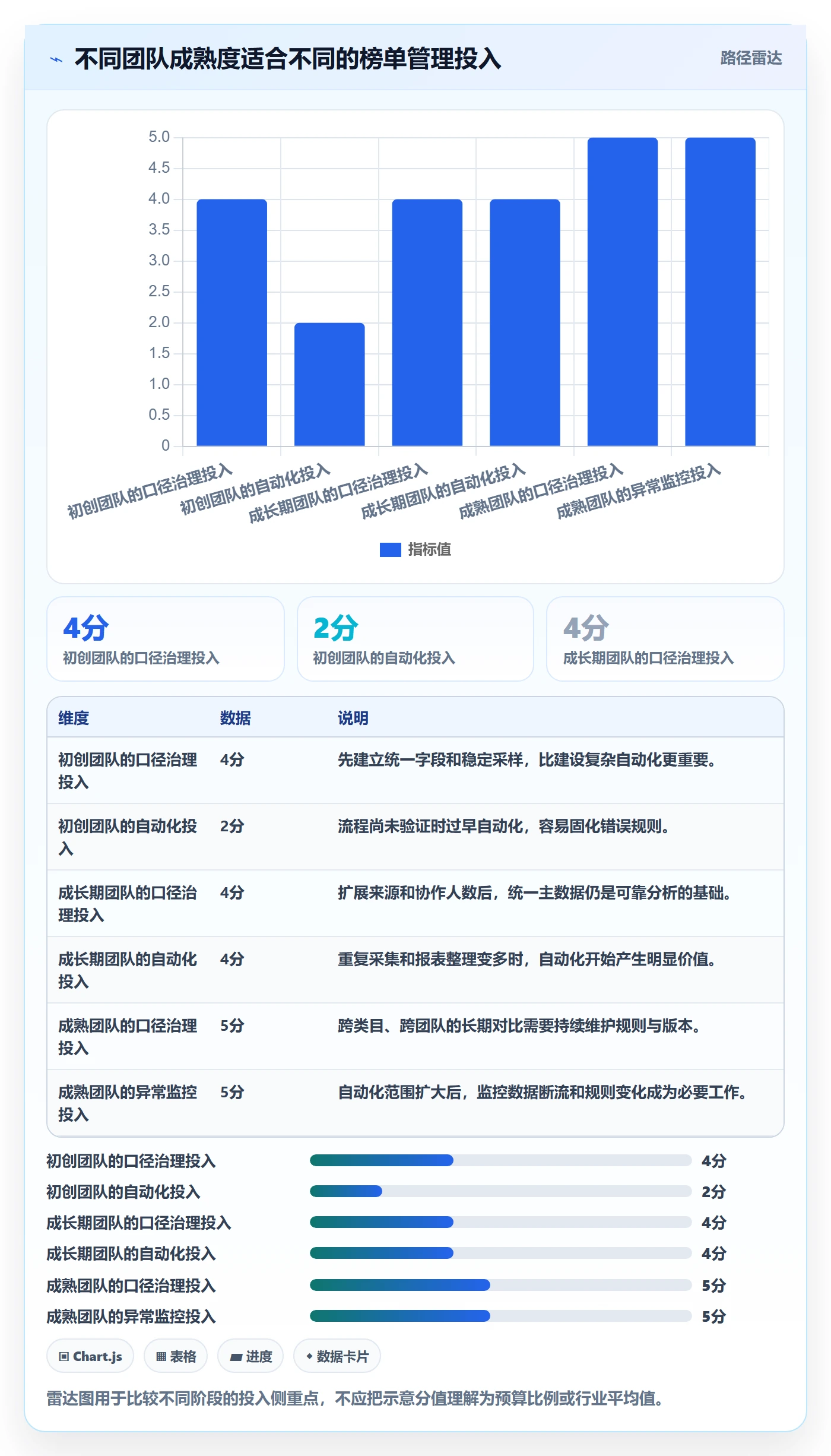The width and height of the screenshot is (831, 1456).
Task: Click description 先建立统一字段和稳定采样
Action: (526, 759)
